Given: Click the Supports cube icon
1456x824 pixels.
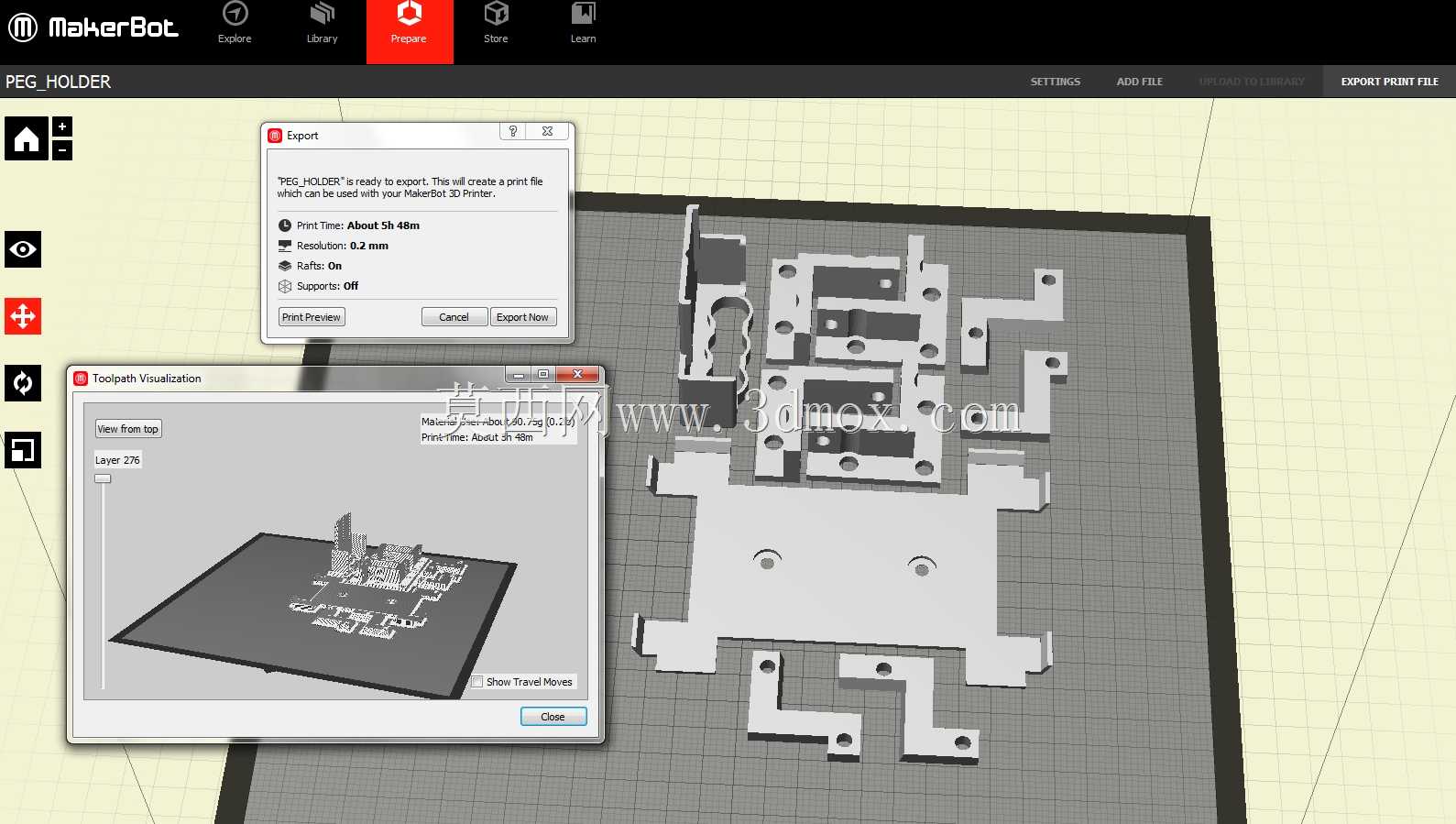Looking at the screenshot, I should [285, 286].
